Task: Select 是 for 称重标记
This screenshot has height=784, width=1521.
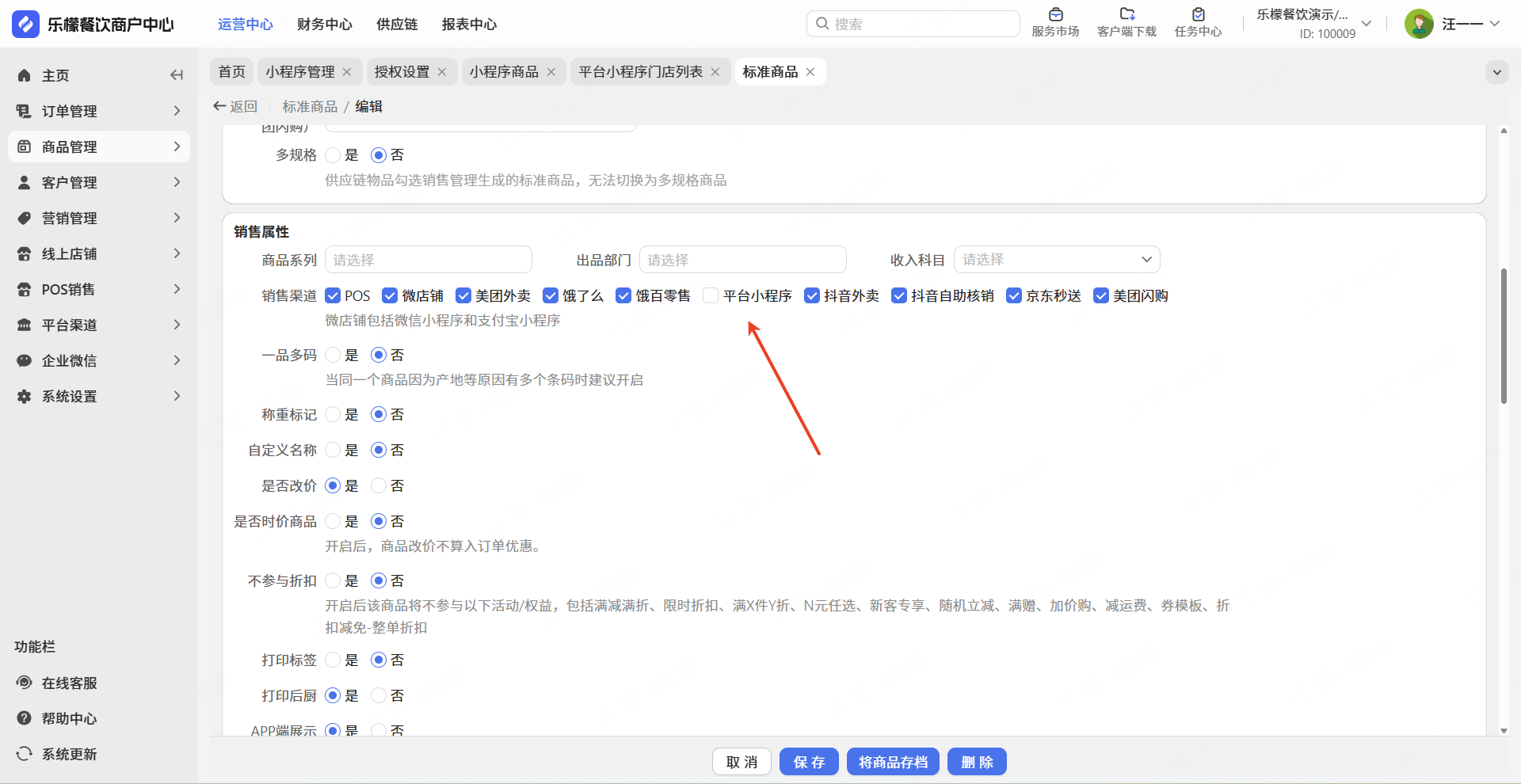Action: point(333,414)
